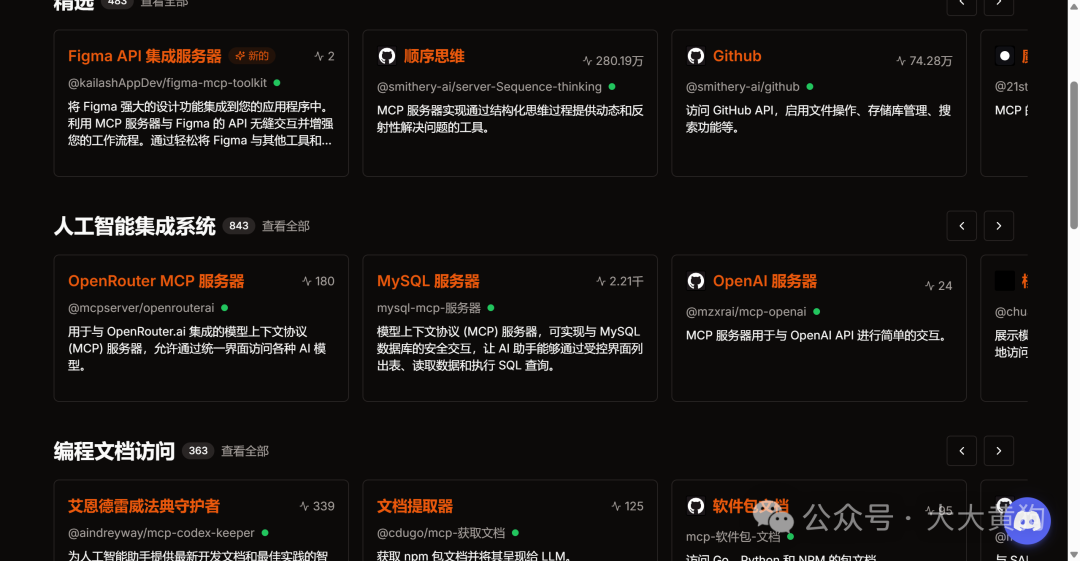Open 查看全部 for 人工智能集成系统

(286, 226)
